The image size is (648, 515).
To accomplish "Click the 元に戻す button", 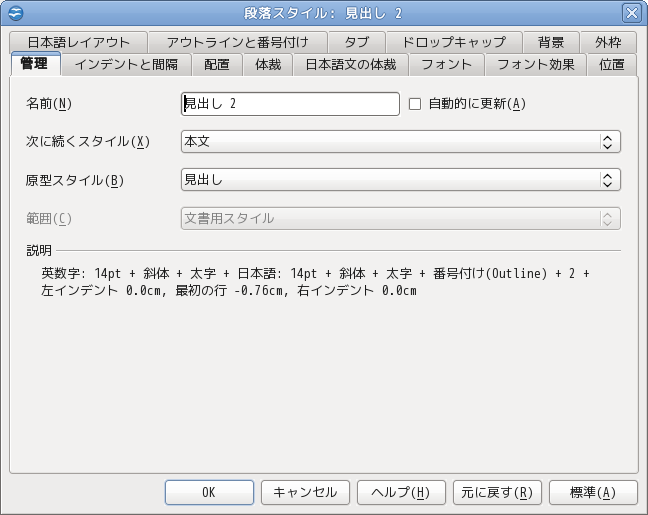I will click(x=497, y=492).
